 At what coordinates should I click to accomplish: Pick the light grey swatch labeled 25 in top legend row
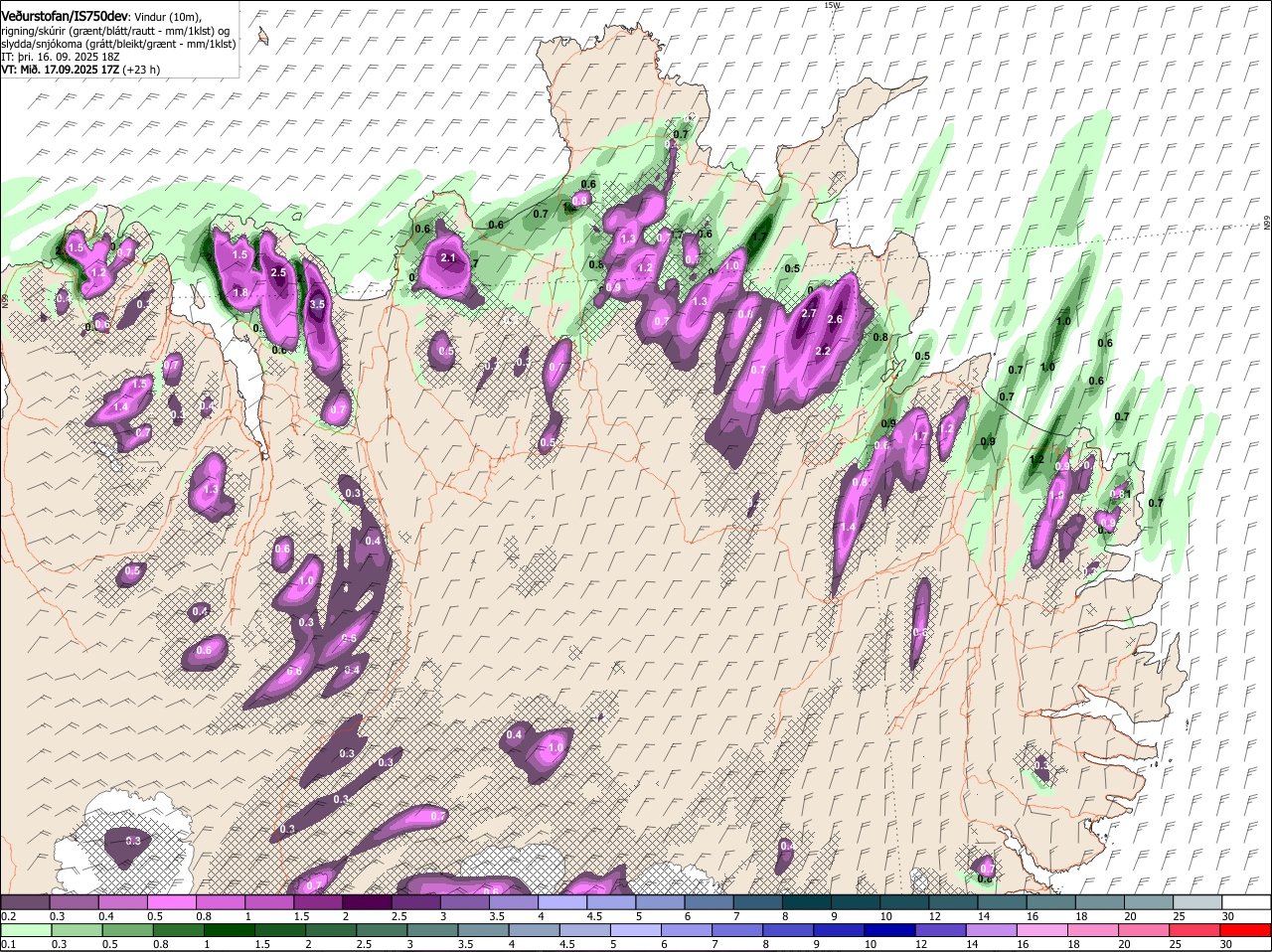click(x=1197, y=901)
